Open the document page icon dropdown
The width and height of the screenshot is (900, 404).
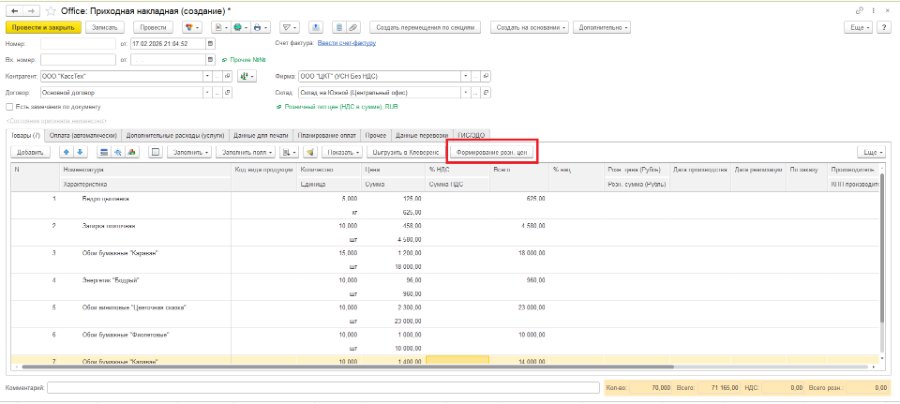point(220,27)
